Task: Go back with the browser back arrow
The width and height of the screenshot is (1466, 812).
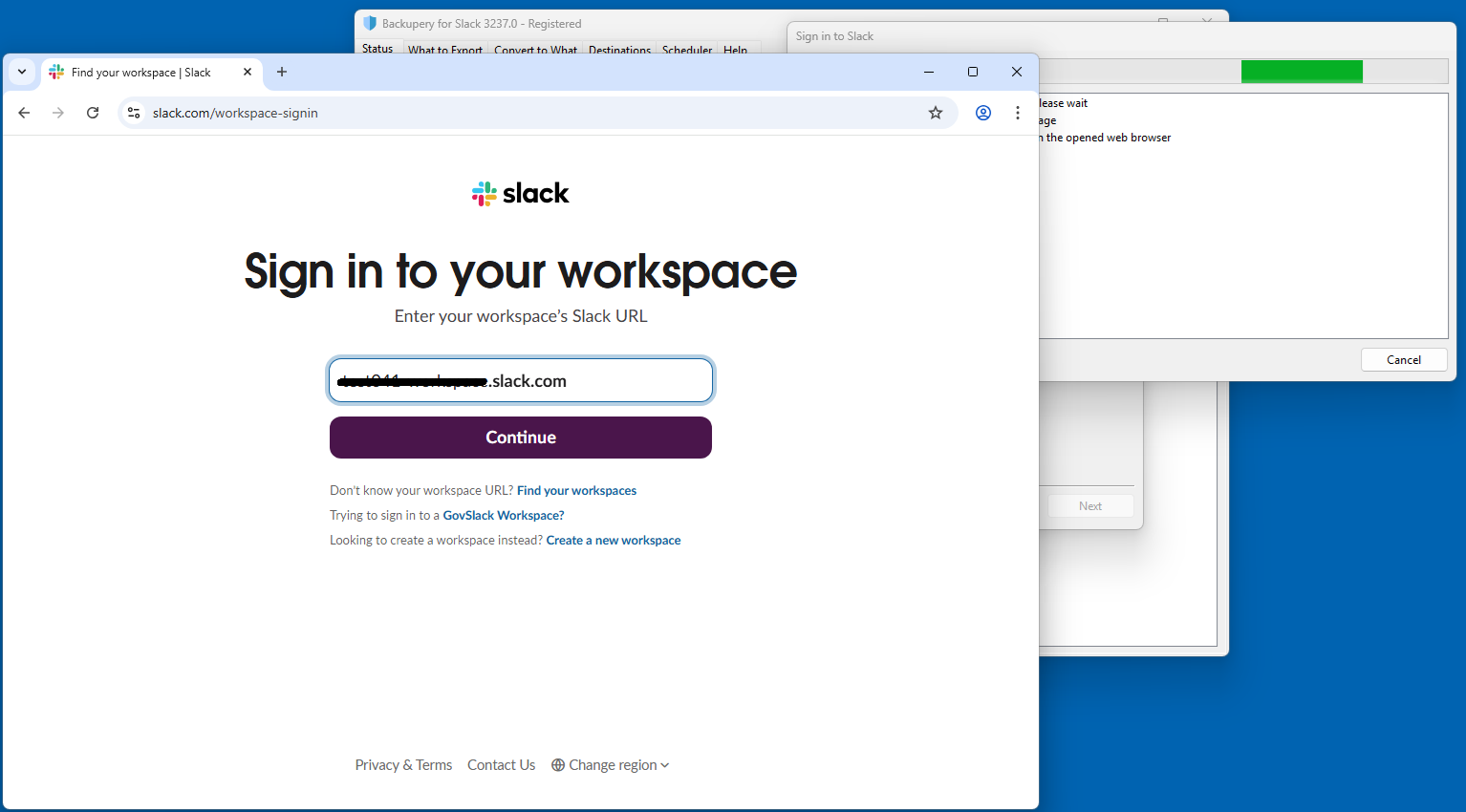Action: [x=24, y=113]
